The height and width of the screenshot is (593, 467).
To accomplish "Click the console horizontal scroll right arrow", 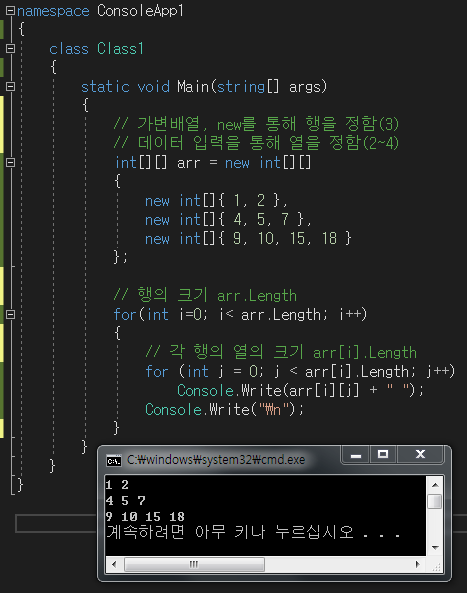I will 417,565.
